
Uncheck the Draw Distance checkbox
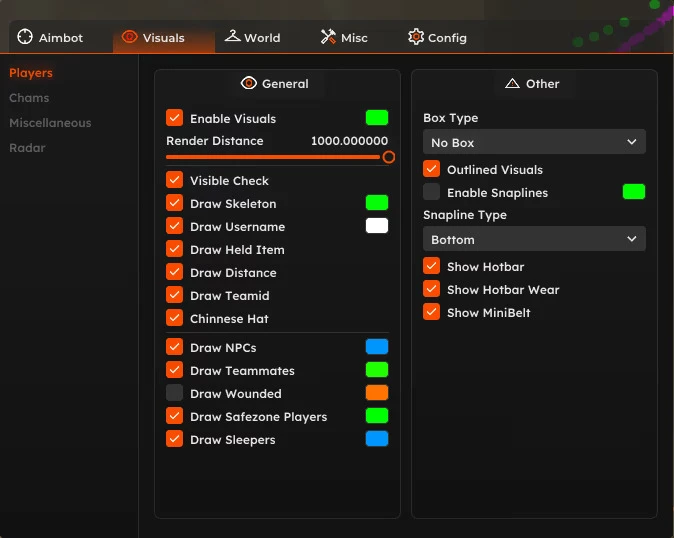[x=175, y=272]
